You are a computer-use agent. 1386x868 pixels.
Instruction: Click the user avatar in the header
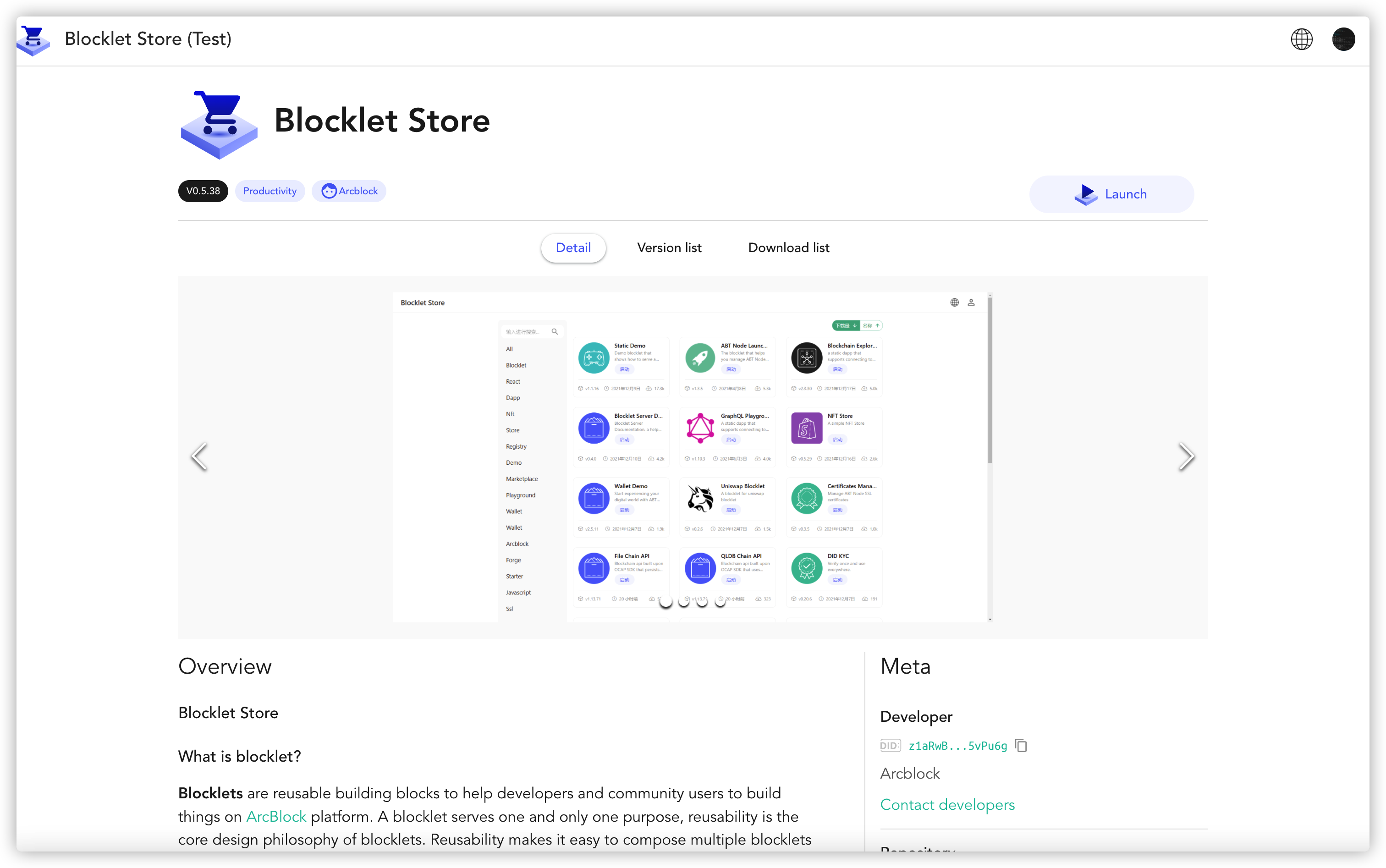[1343, 38]
